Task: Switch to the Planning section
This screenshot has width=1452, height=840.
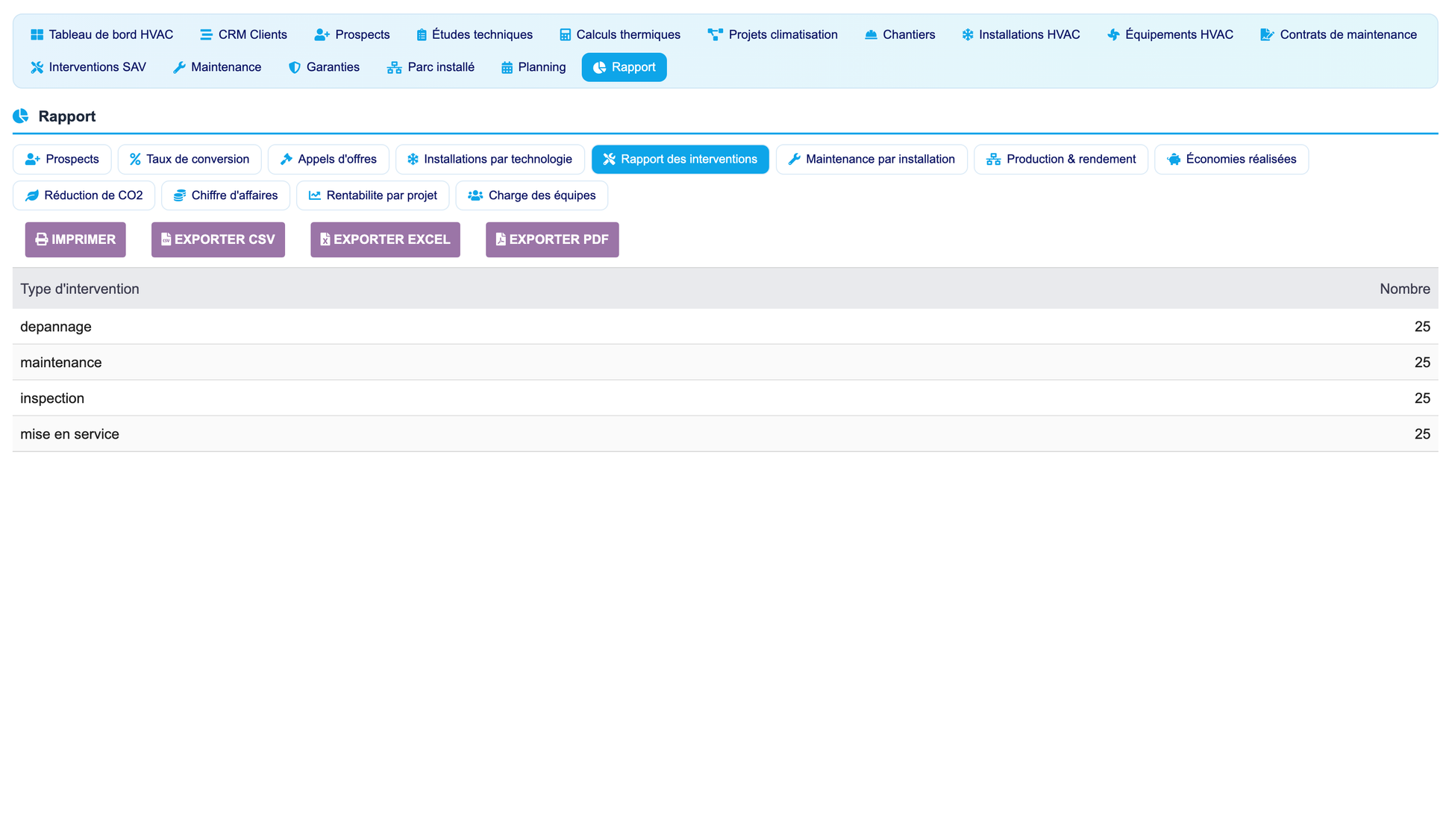Action: pos(533,68)
